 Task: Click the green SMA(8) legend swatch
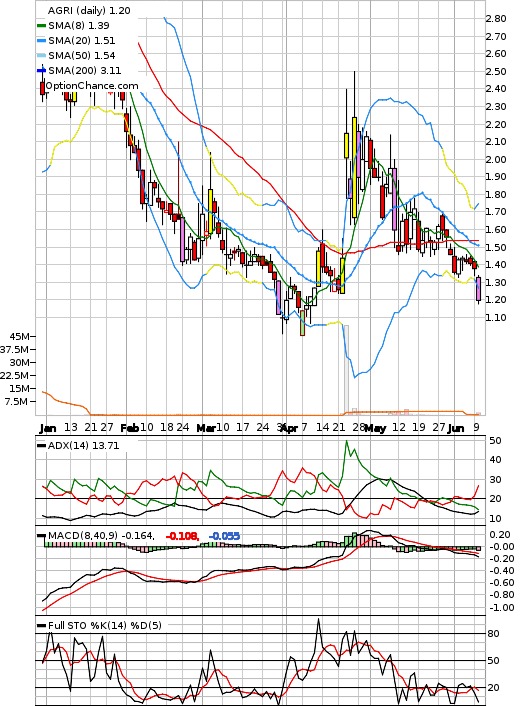pyautogui.click(x=41, y=26)
